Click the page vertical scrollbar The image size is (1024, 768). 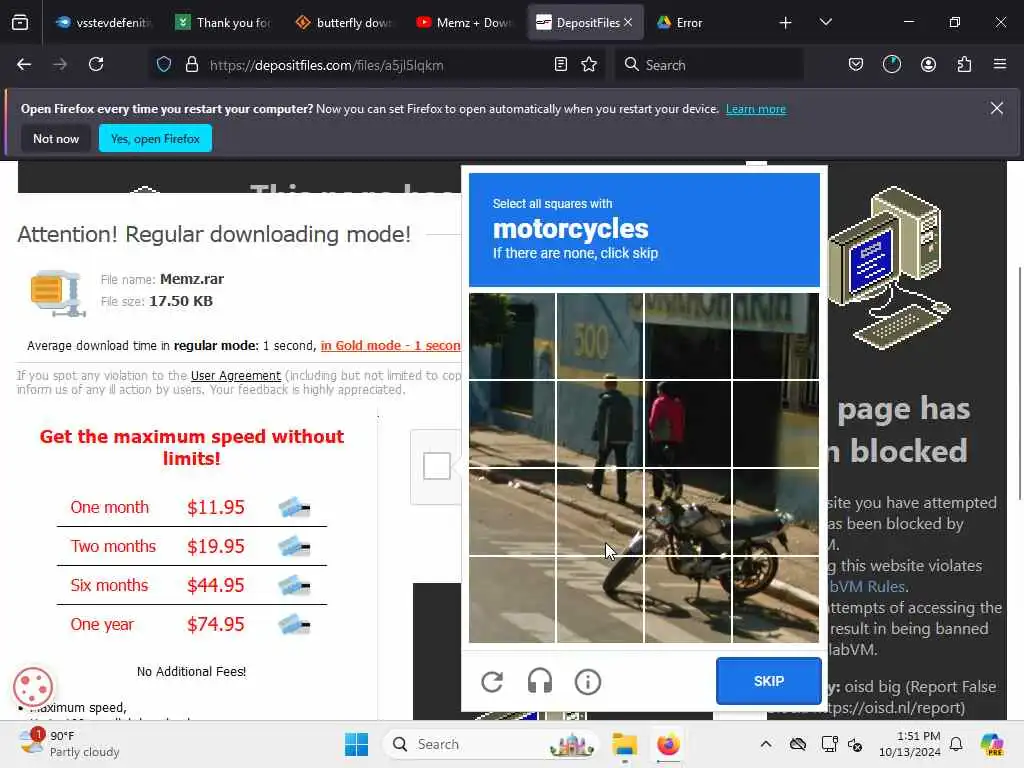click(1019, 384)
